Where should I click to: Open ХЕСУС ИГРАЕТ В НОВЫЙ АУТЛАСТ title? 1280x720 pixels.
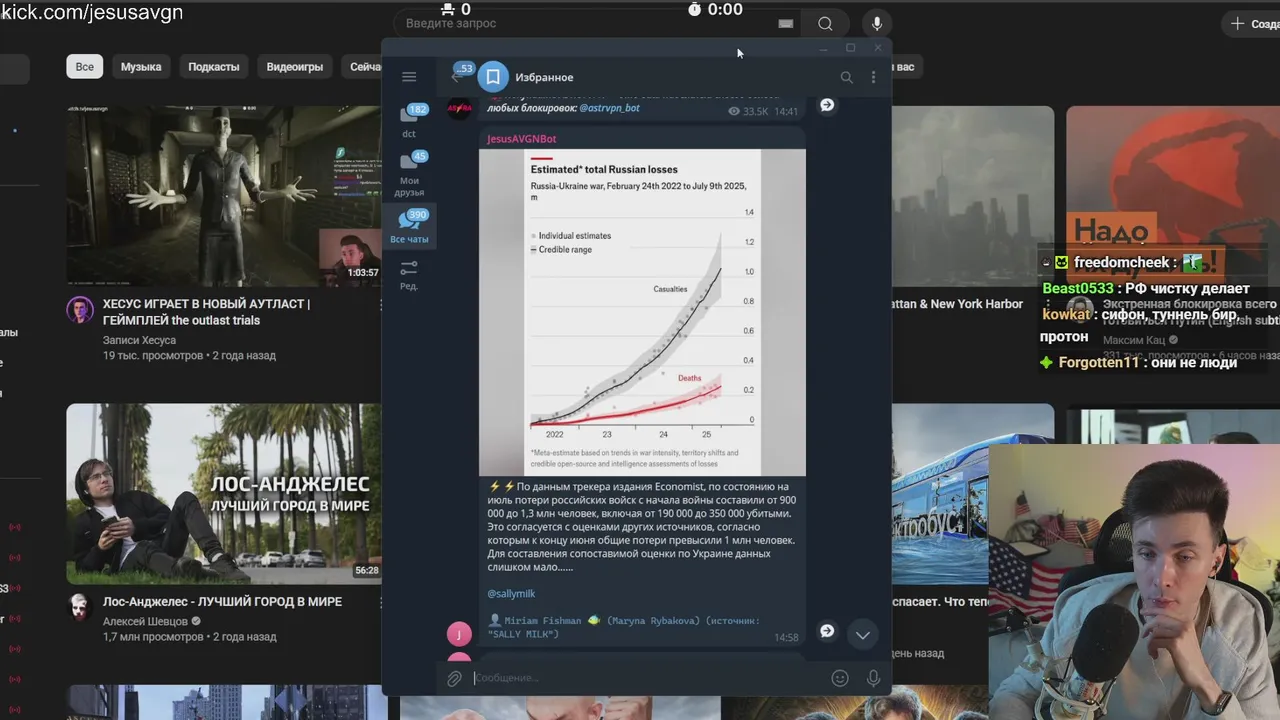(x=206, y=312)
